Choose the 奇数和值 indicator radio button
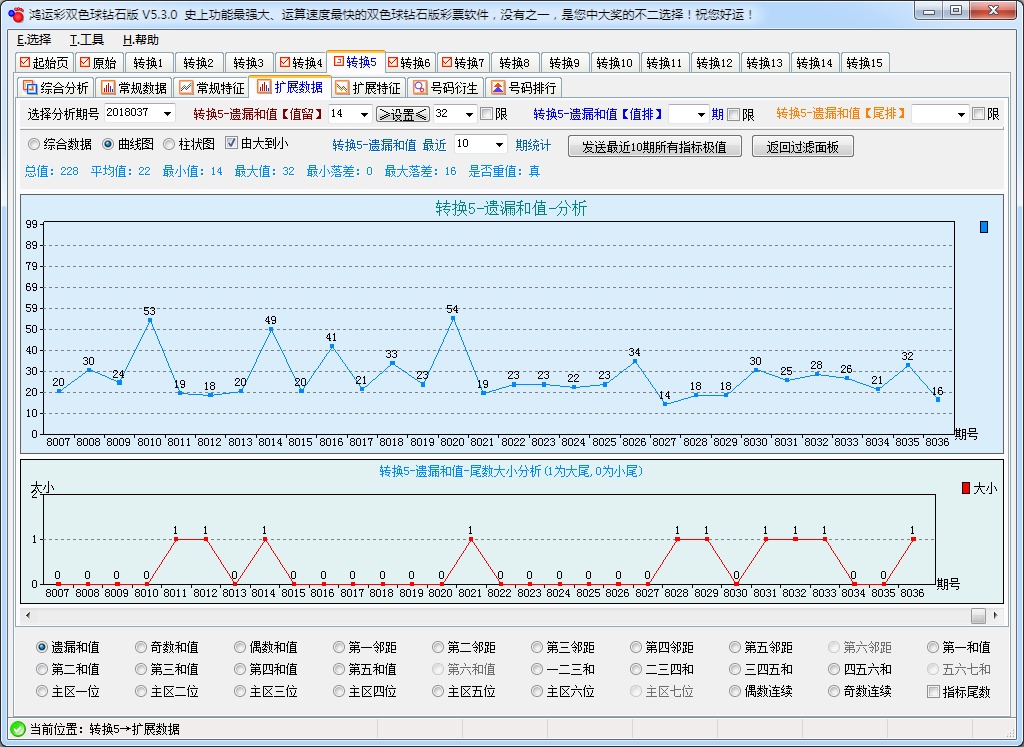 138,647
